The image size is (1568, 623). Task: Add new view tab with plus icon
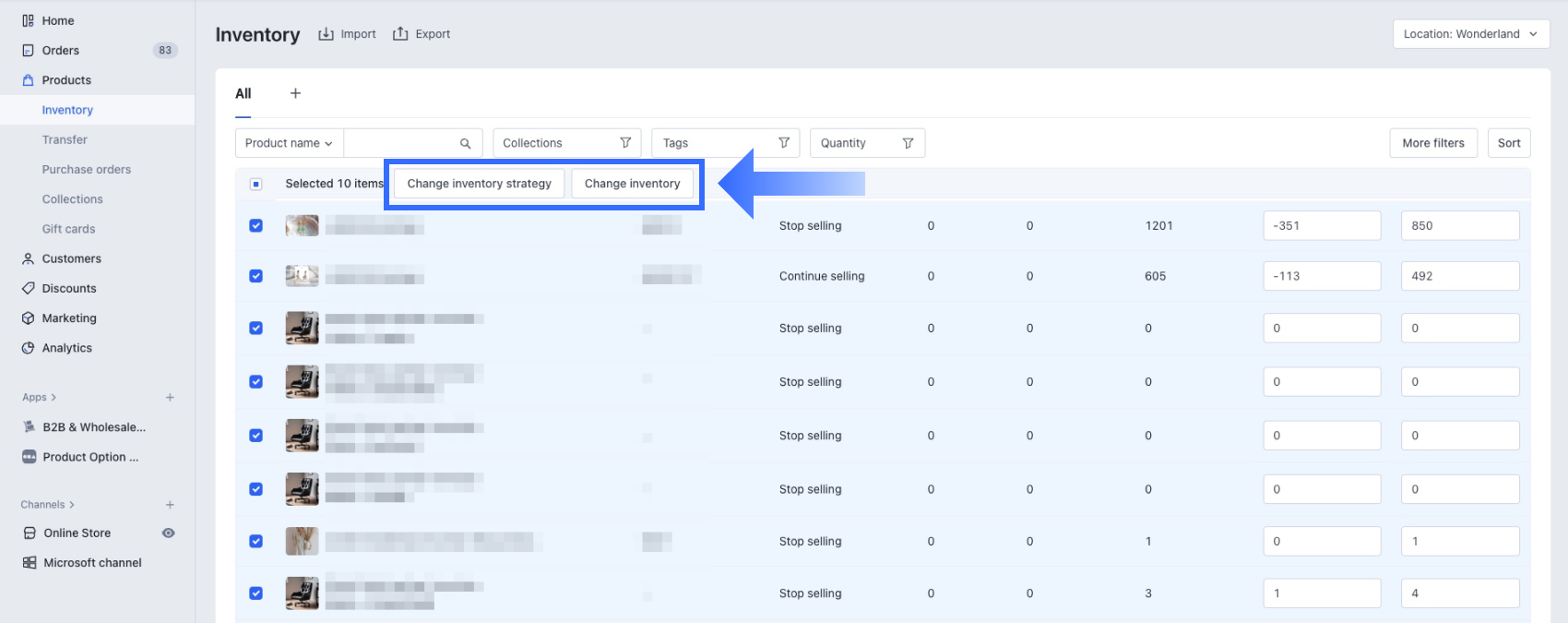(x=295, y=93)
